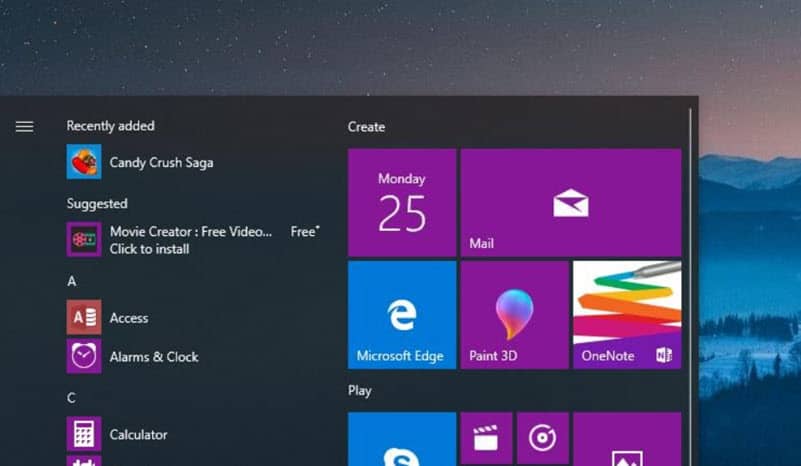
Task: Open the Calendar tile showing Monday 25
Action: (x=402, y=203)
